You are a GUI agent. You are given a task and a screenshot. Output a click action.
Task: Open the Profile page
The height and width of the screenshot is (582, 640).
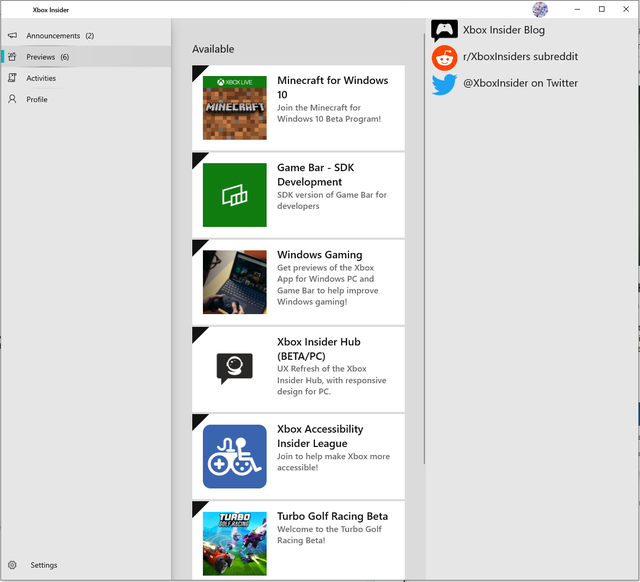[86, 99]
